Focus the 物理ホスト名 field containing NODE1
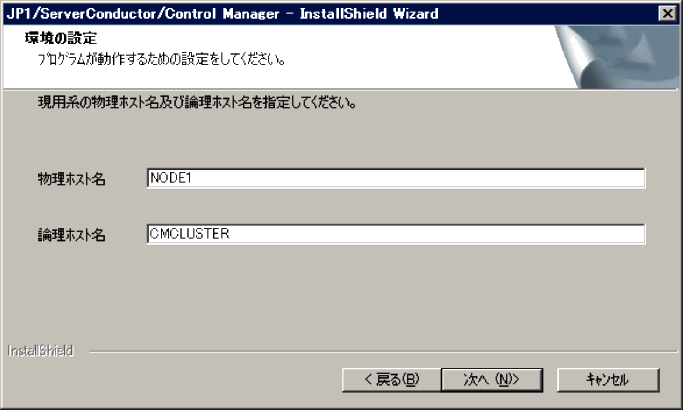The width and height of the screenshot is (683, 410). (396, 178)
